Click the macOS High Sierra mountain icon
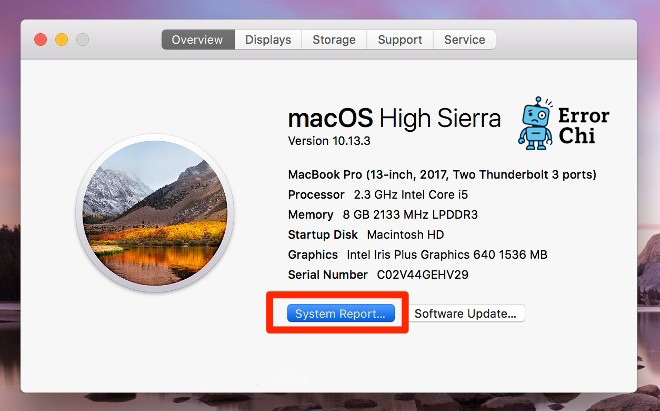The height and width of the screenshot is (411, 660). click(159, 216)
